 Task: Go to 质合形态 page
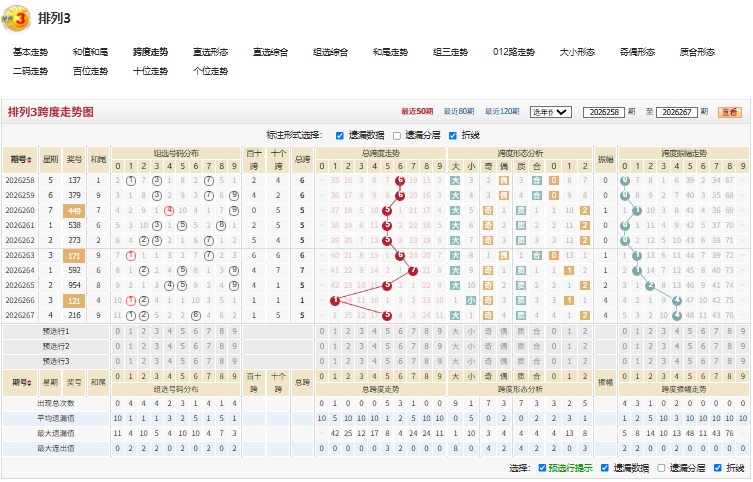click(697, 52)
